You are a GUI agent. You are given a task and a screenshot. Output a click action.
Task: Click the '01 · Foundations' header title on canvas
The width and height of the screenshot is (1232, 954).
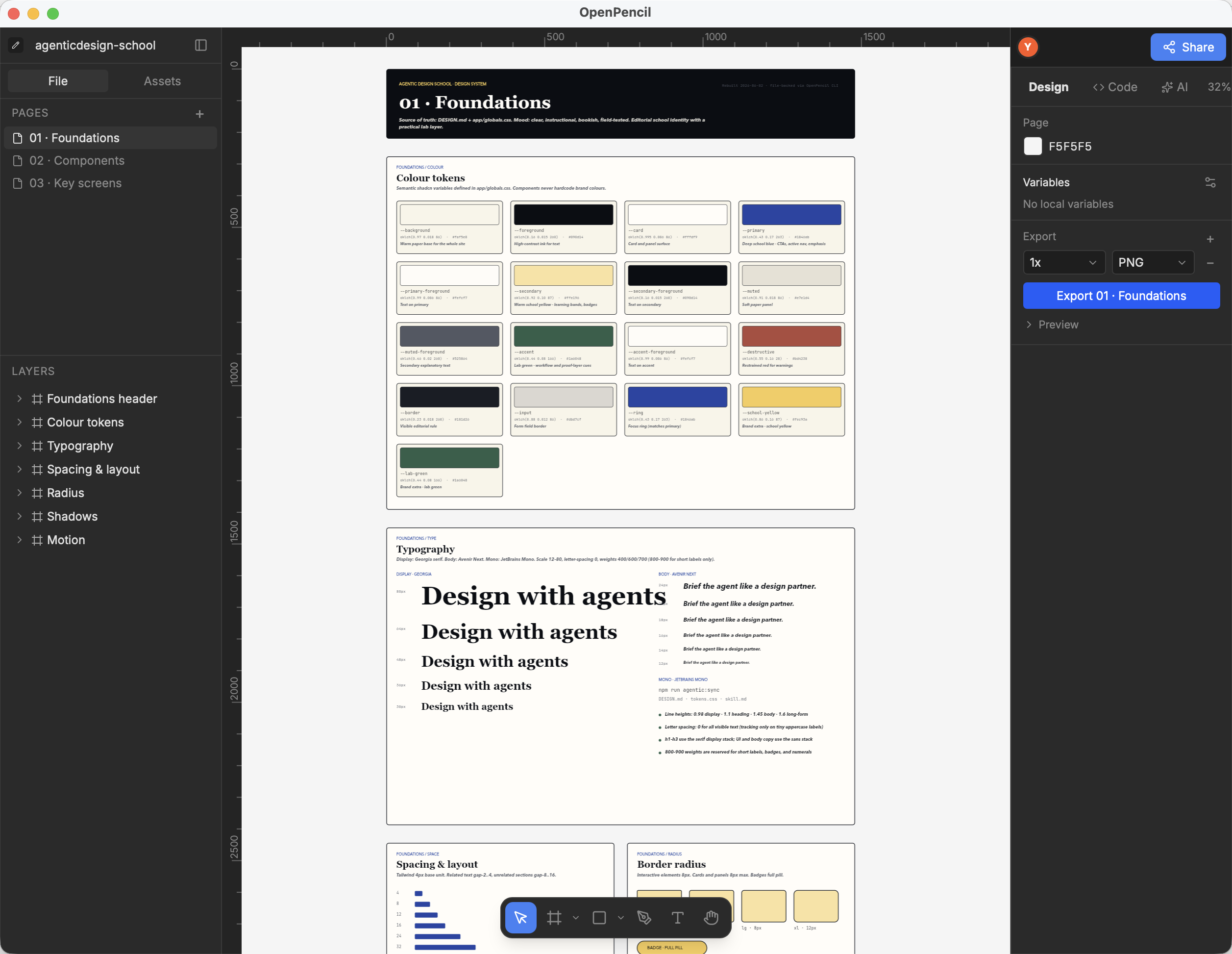[x=474, y=102]
